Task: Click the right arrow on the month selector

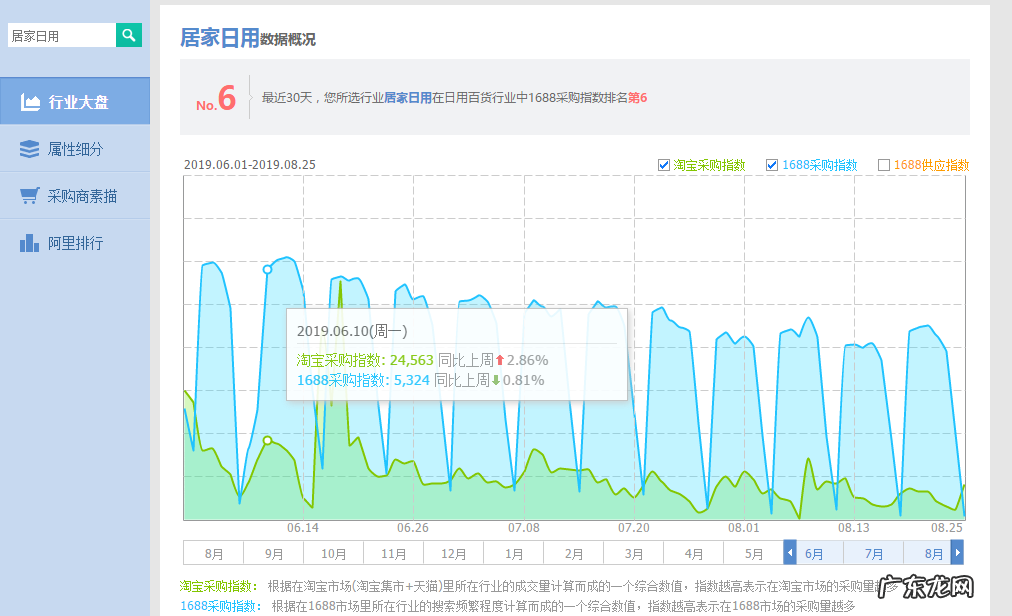Action: [957, 552]
